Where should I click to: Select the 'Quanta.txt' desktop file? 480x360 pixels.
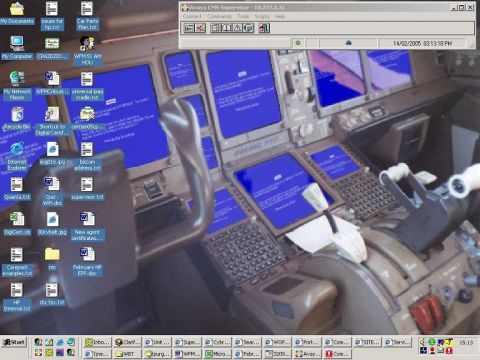(17, 189)
